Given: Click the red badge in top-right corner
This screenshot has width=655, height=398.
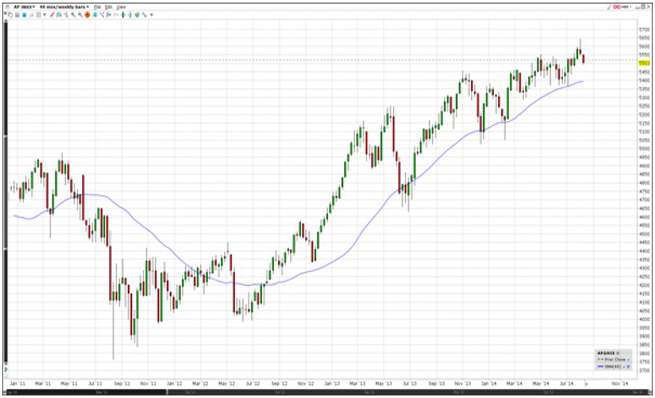Looking at the screenshot, I should point(617,7).
